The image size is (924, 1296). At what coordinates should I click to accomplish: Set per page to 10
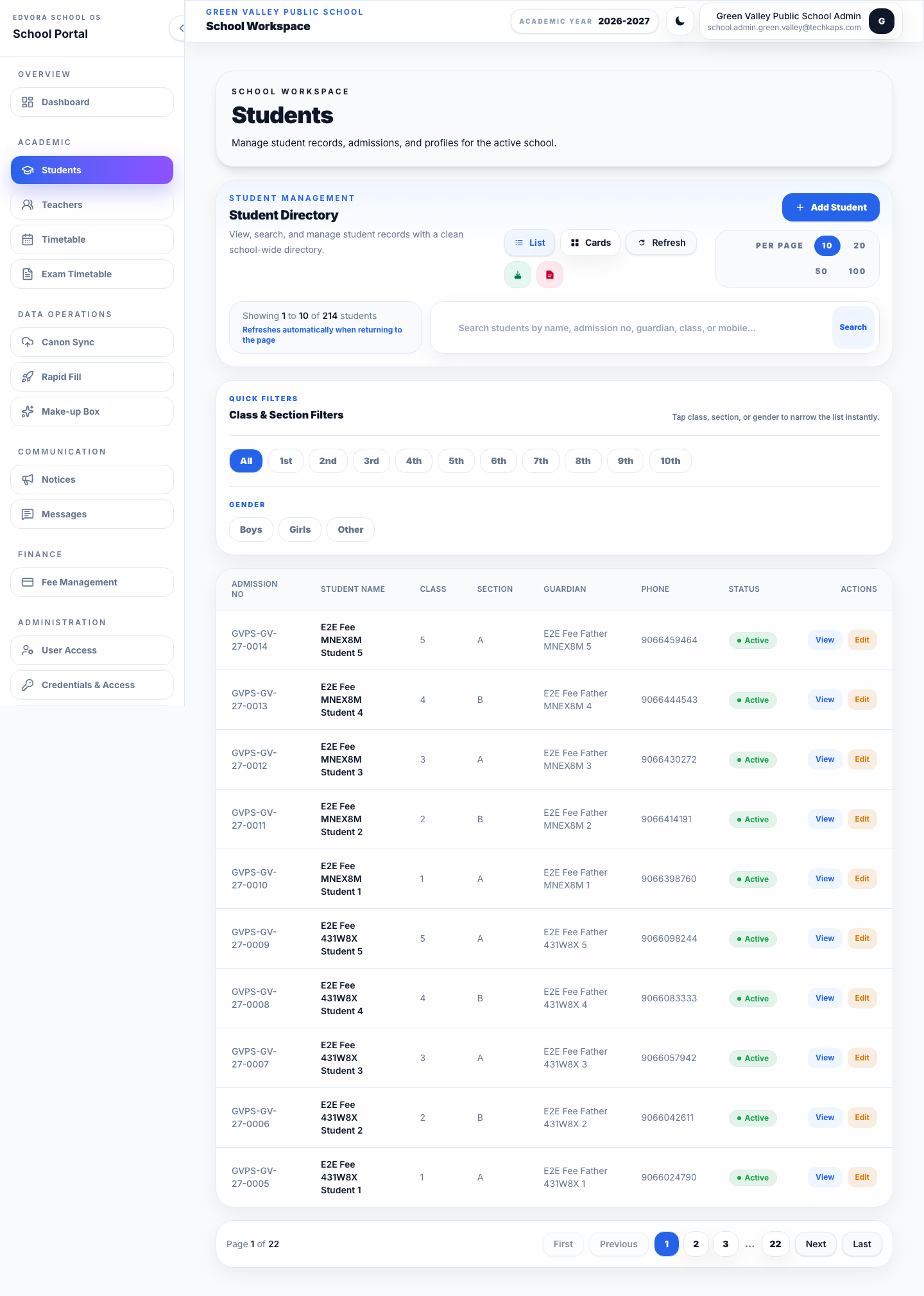[827, 246]
